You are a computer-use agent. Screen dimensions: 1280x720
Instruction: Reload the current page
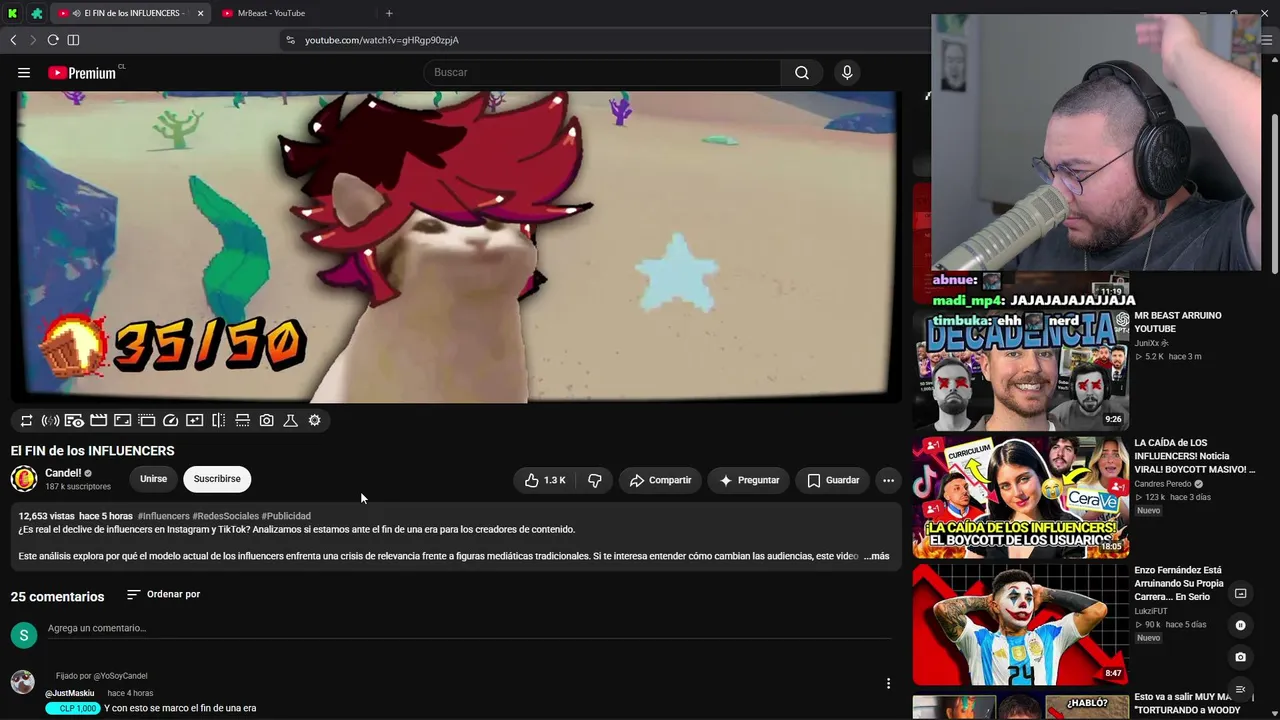53,40
